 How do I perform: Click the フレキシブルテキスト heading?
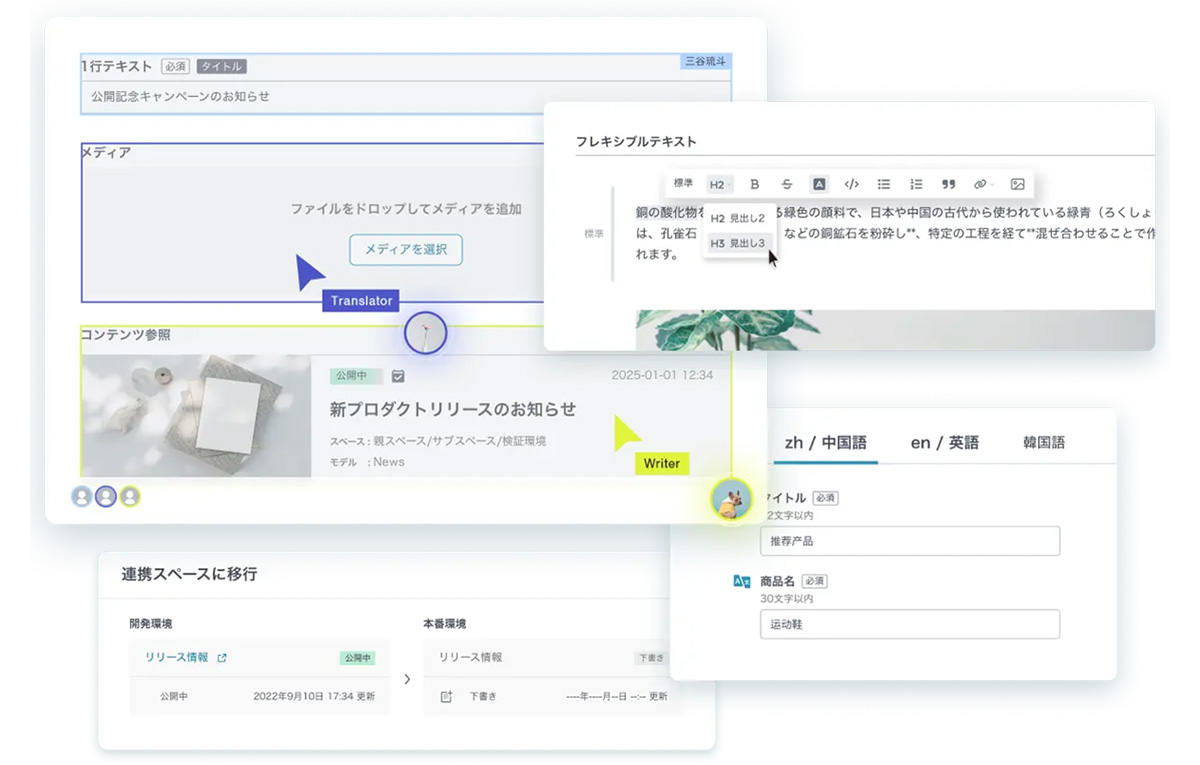click(x=636, y=141)
